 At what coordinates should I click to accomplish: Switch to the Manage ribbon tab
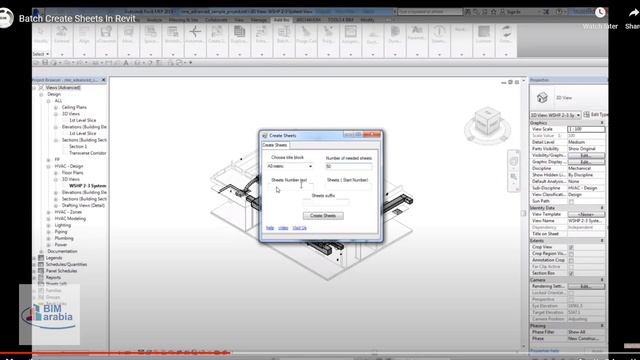[259, 20]
